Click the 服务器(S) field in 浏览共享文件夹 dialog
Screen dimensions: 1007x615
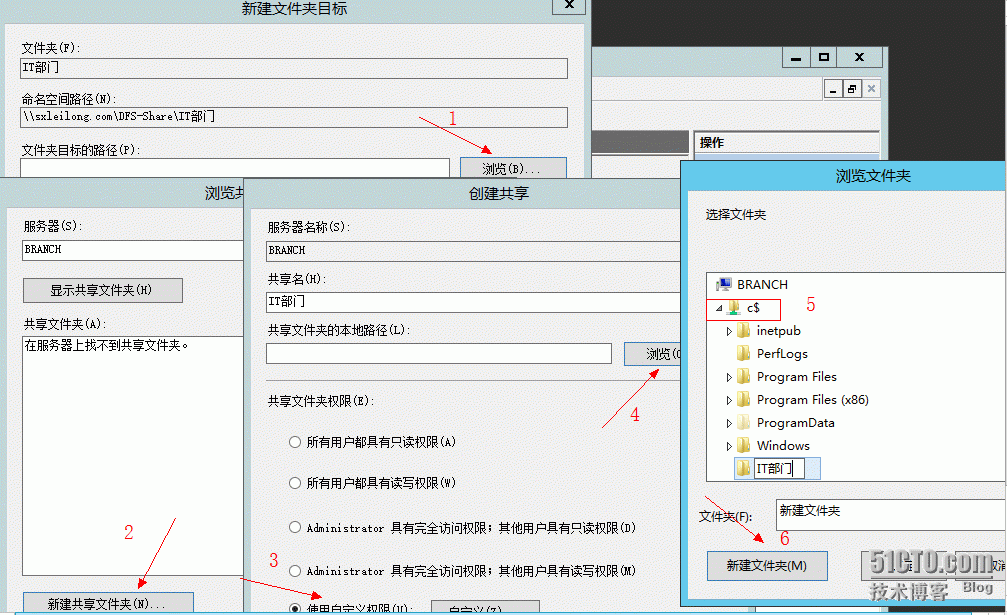coord(132,250)
